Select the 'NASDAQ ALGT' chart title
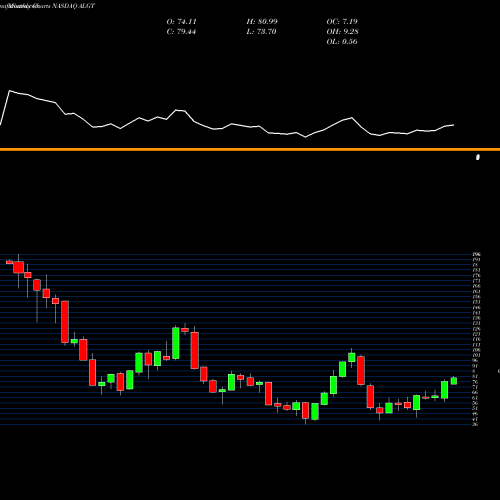This screenshot has height=500, width=500. (x=74, y=6)
